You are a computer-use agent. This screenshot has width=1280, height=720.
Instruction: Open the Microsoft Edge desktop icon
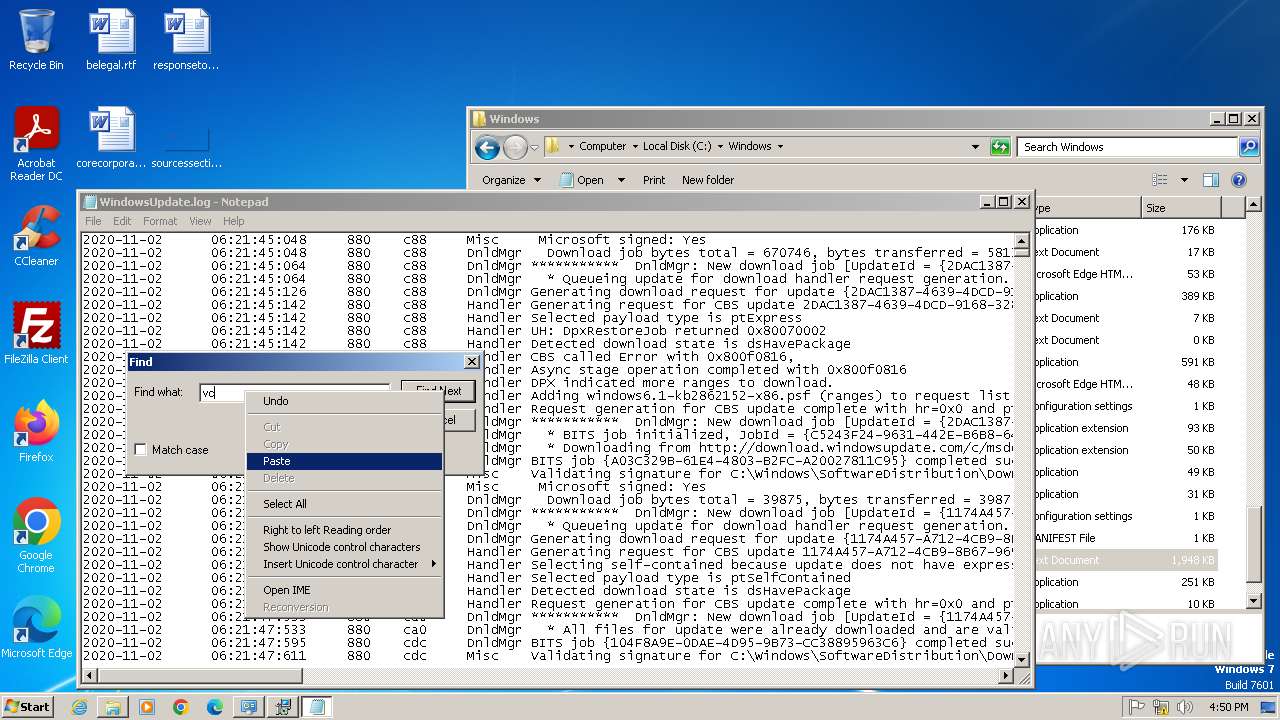click(x=36, y=627)
